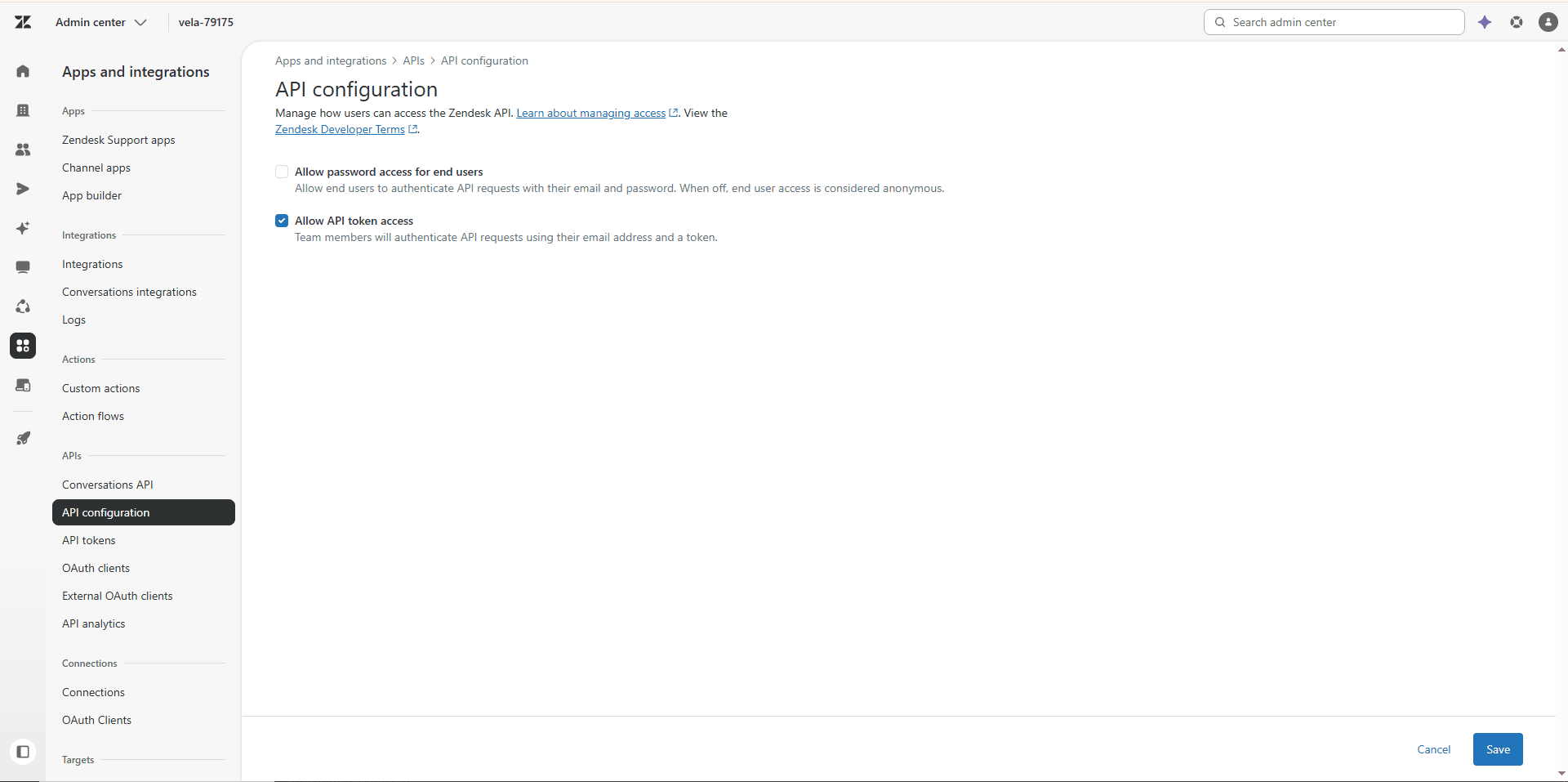The height and width of the screenshot is (782, 1568).
Task: Click Learn about managing access link
Action: pyautogui.click(x=591, y=113)
